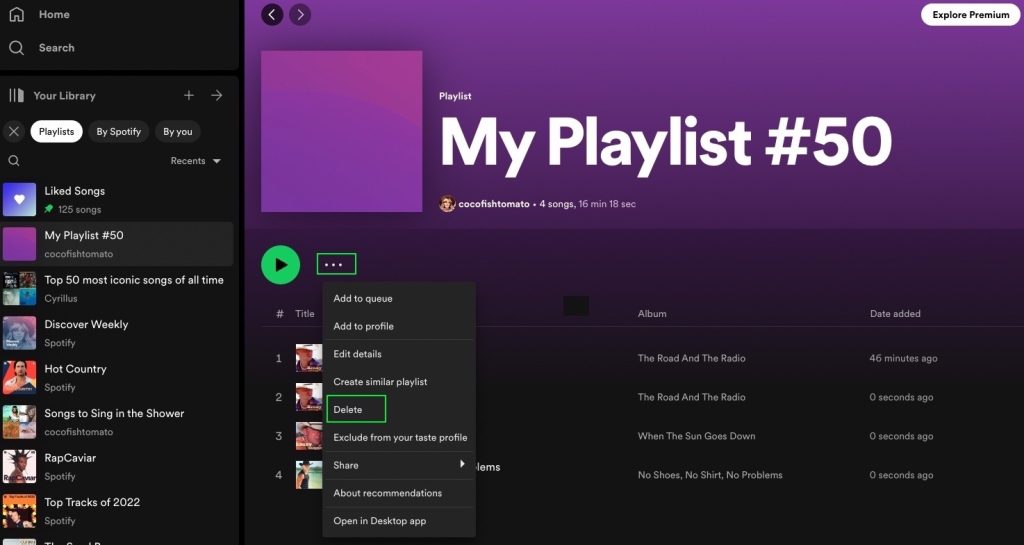Enable the By you filter chip
This screenshot has width=1024, height=545.
(177, 131)
